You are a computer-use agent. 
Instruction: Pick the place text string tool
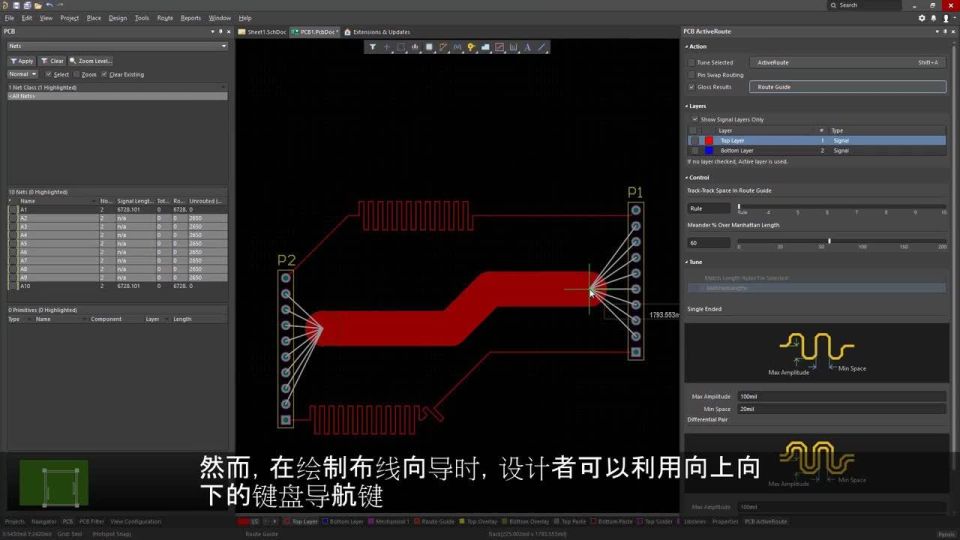pyautogui.click(x=527, y=47)
